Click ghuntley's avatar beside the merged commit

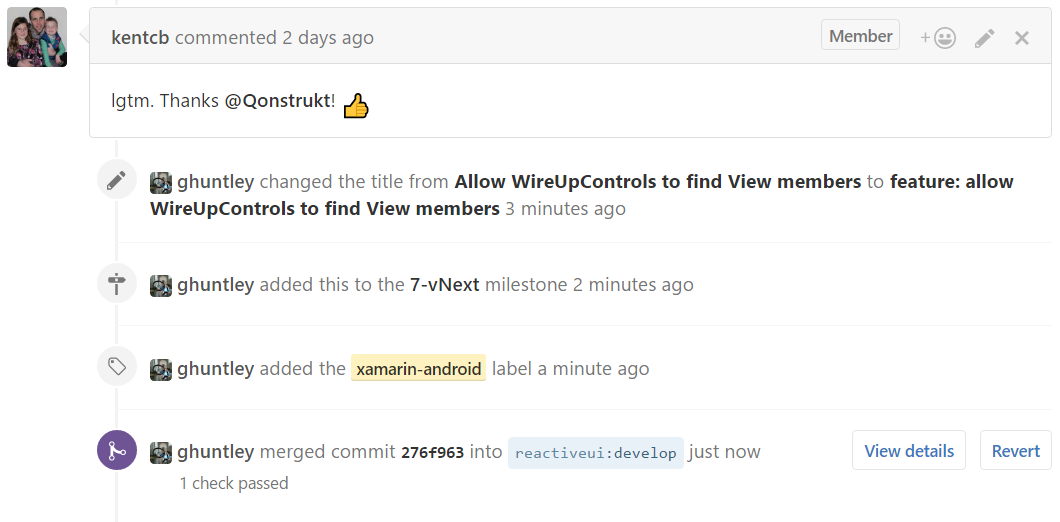161,452
